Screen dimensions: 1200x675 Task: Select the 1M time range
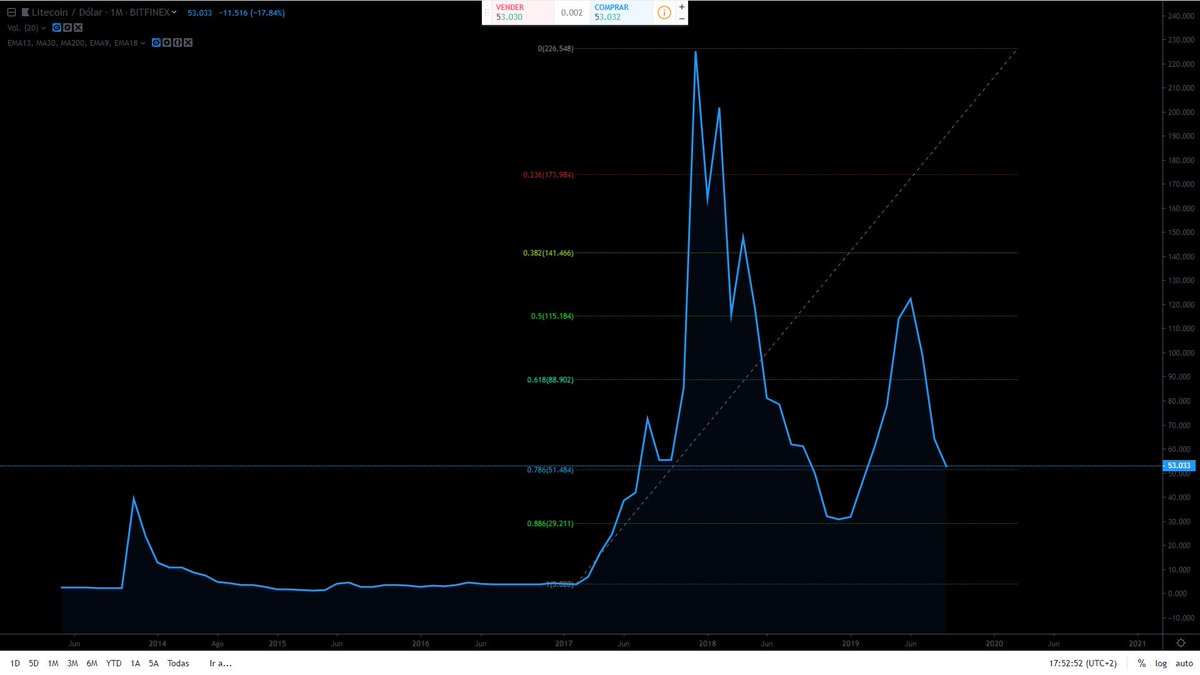(53, 663)
